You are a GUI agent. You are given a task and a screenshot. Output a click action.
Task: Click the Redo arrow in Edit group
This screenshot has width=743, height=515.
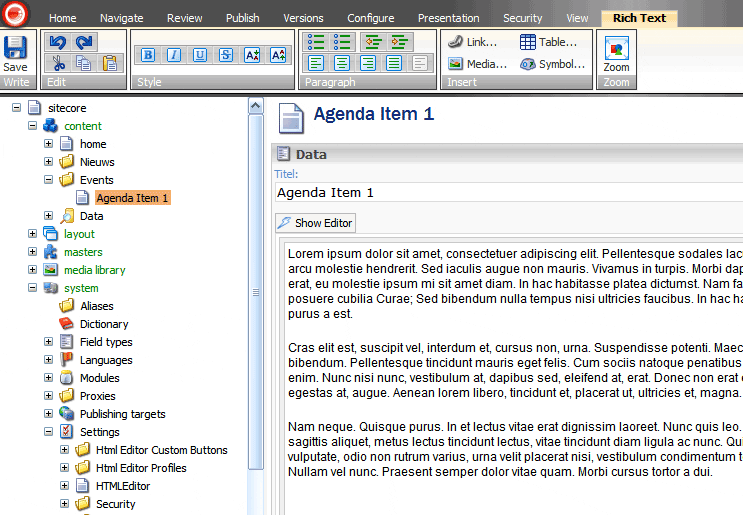point(84,42)
